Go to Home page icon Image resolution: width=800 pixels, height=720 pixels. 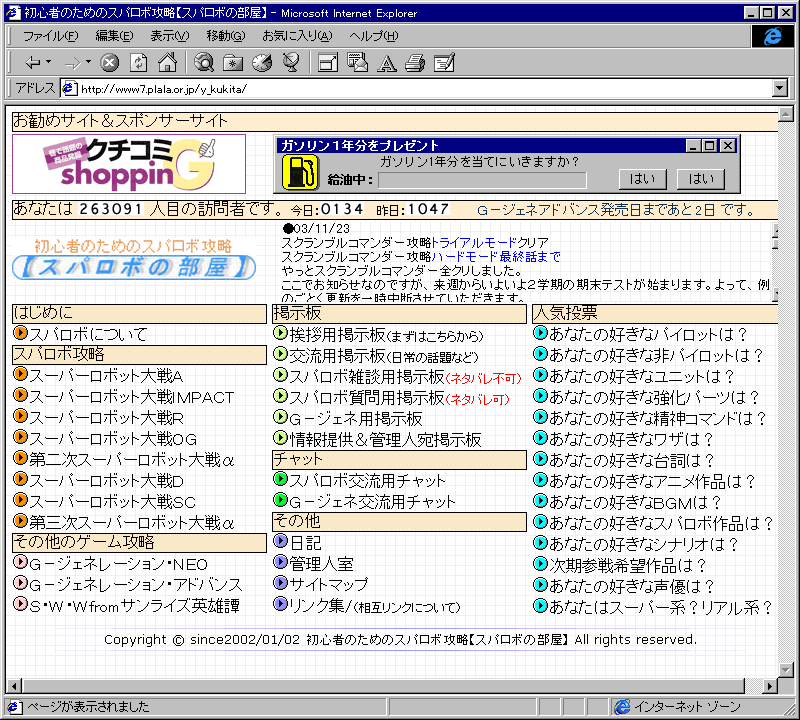[x=167, y=63]
